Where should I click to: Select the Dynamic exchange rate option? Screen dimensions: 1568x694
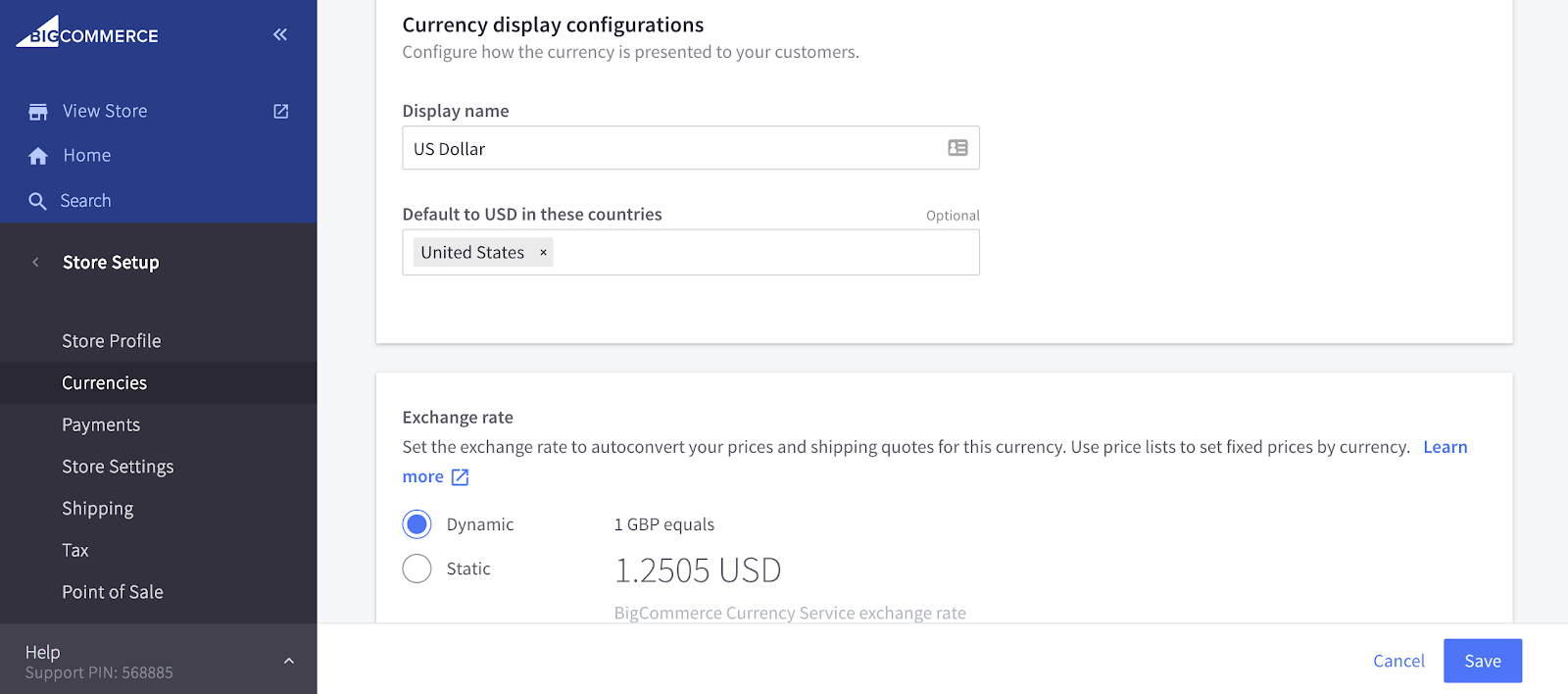[417, 524]
